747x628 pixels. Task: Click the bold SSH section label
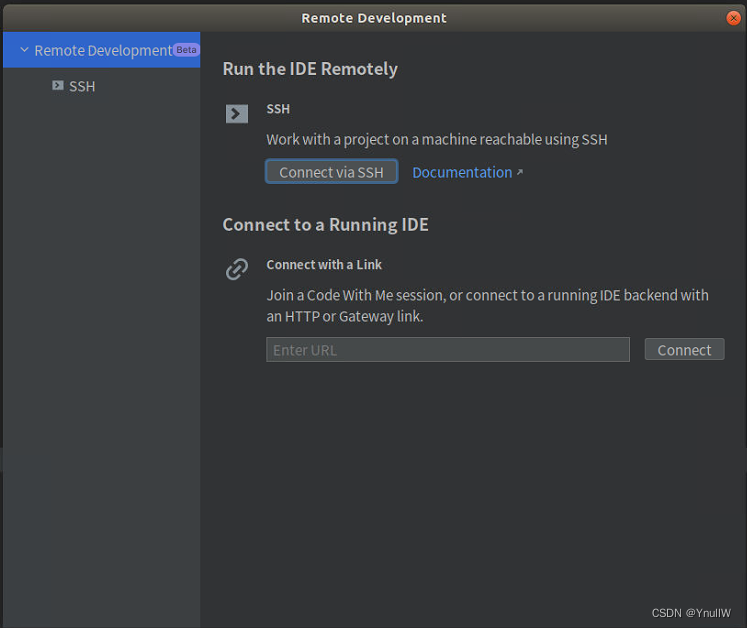pos(278,109)
